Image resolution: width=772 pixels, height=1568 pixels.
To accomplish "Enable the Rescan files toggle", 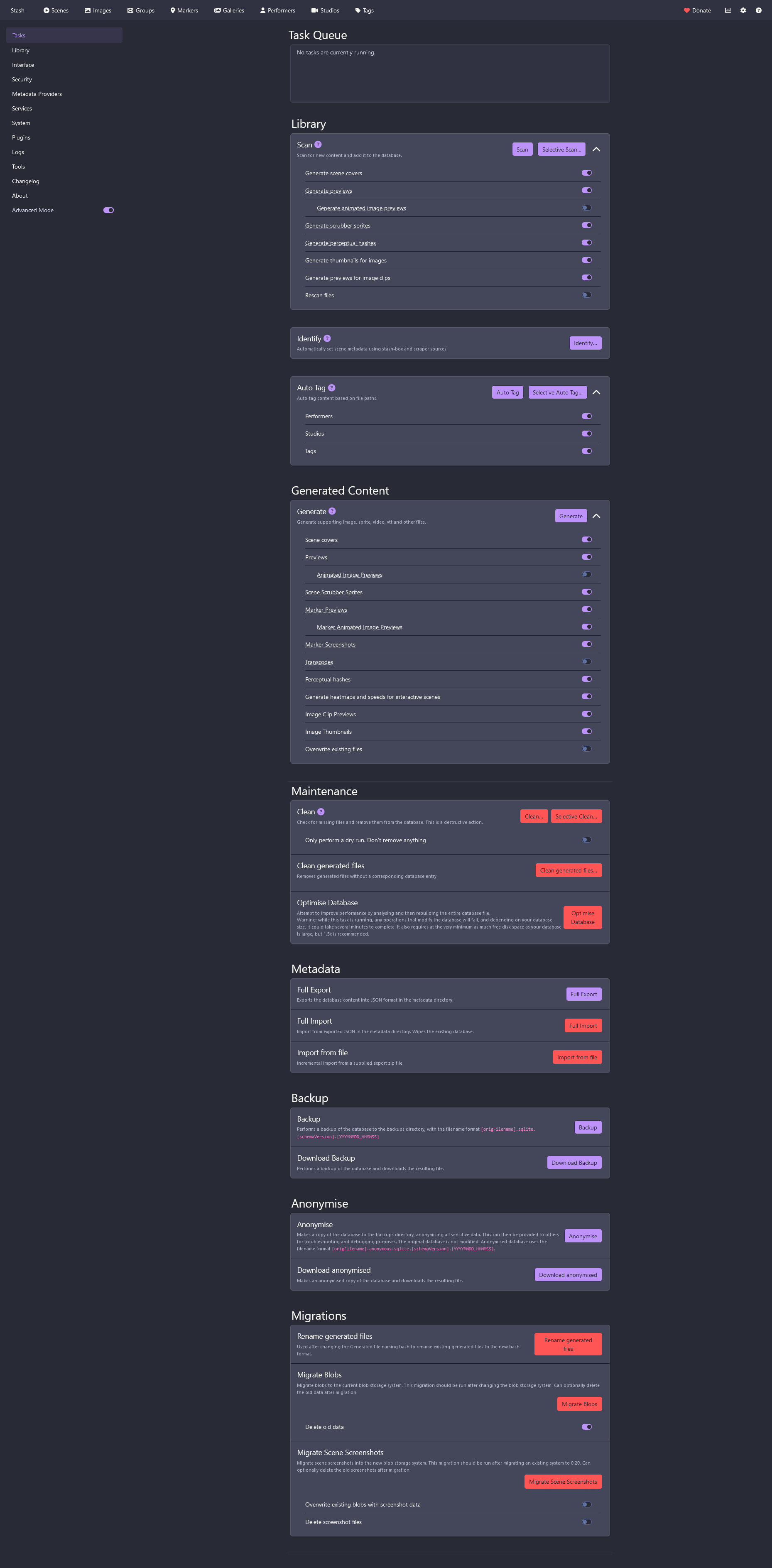I will (586, 295).
